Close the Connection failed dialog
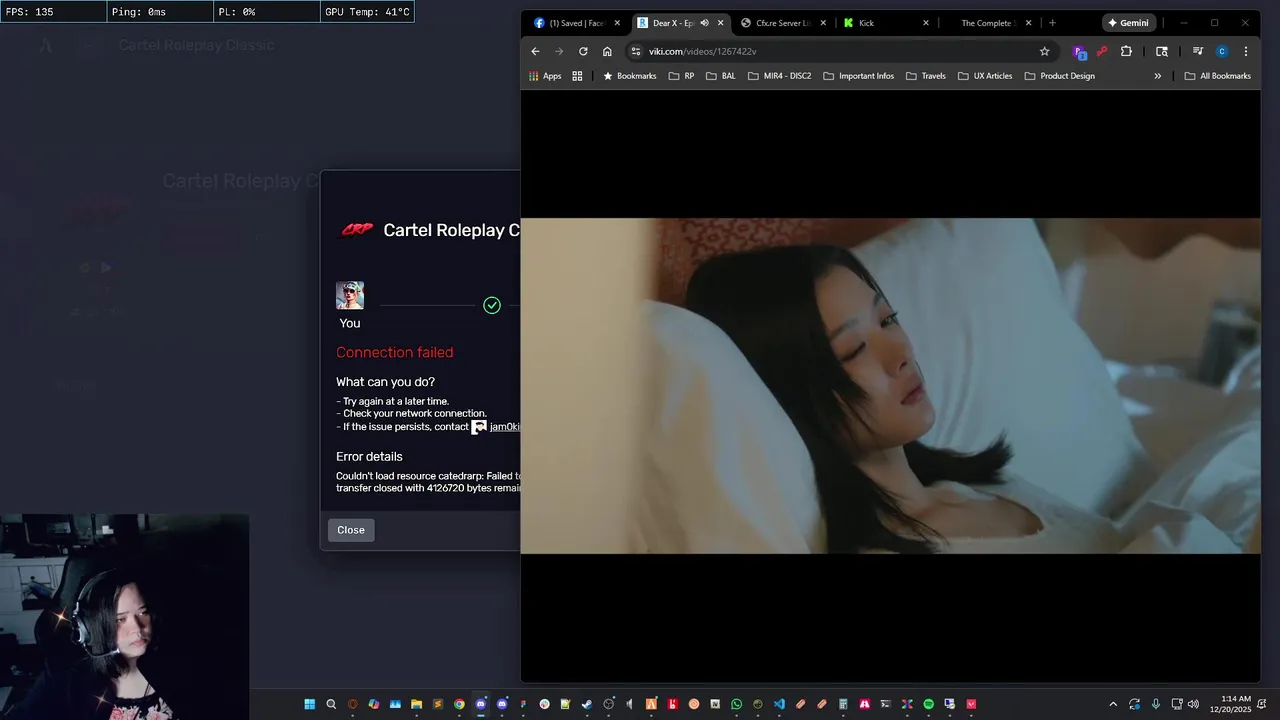The height and width of the screenshot is (720, 1280). pyautogui.click(x=351, y=530)
